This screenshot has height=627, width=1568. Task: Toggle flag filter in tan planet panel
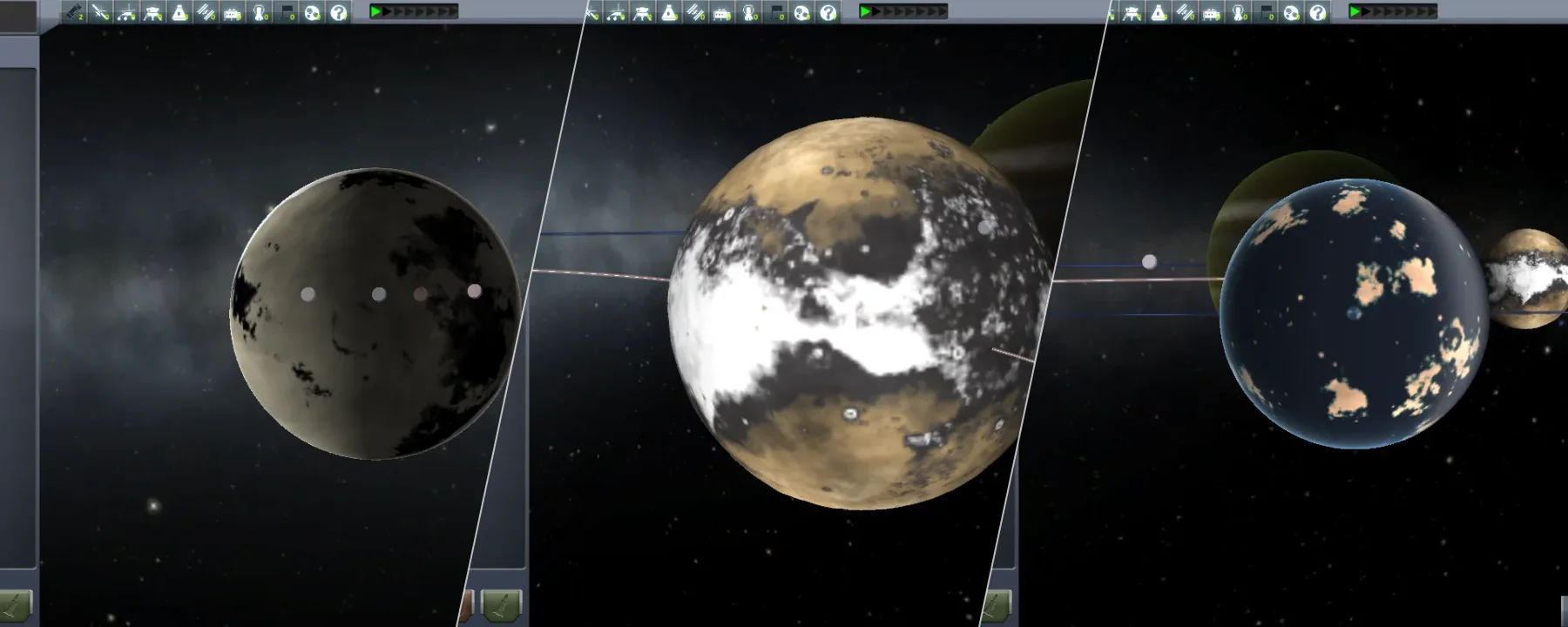coord(775,12)
